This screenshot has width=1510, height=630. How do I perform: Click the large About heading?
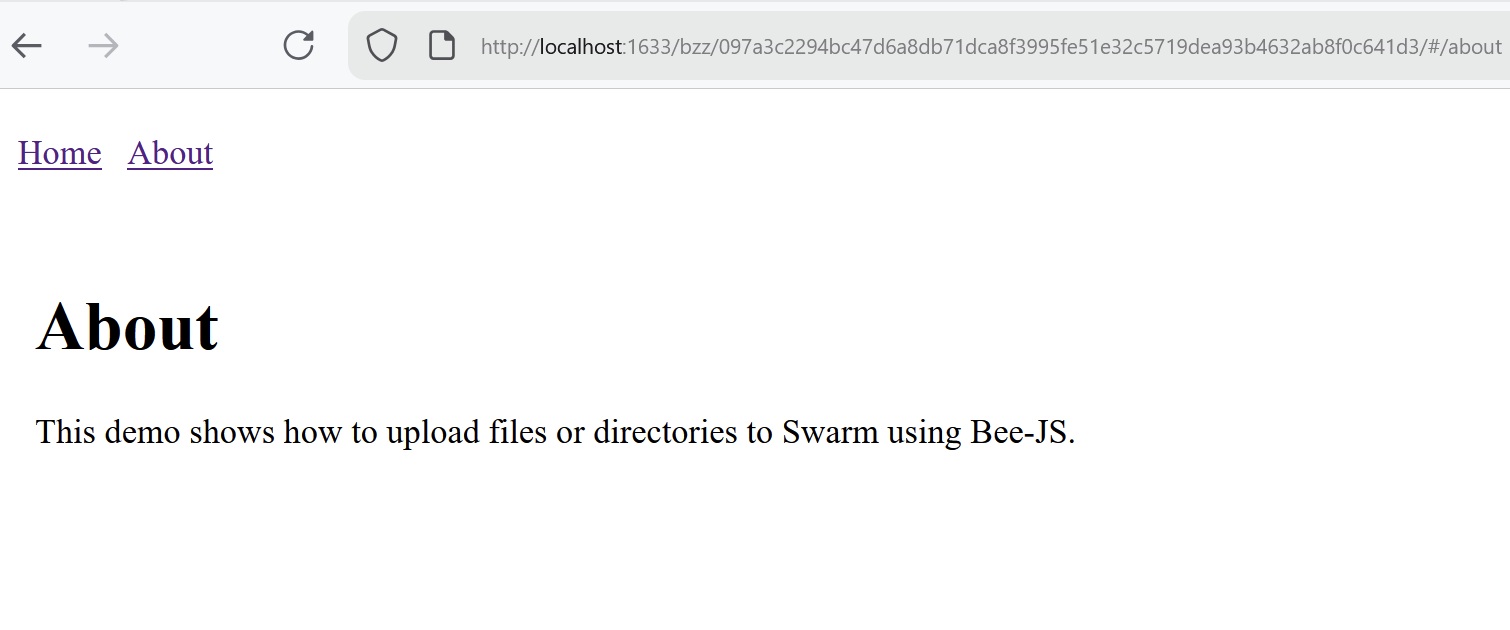(x=127, y=327)
